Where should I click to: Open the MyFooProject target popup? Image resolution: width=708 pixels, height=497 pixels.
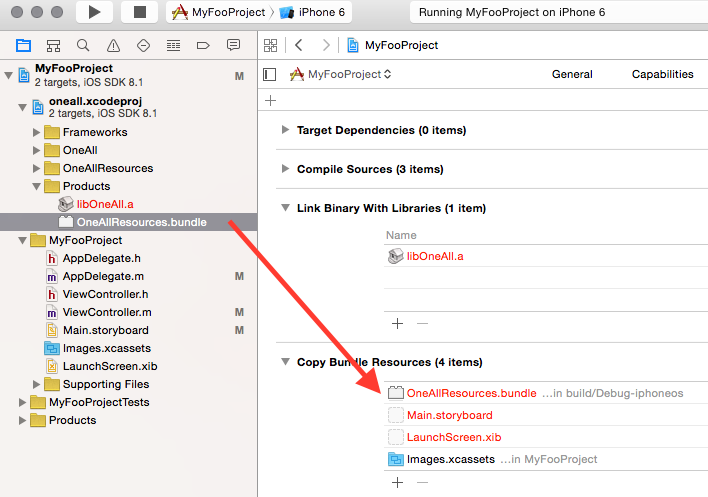click(x=340, y=74)
